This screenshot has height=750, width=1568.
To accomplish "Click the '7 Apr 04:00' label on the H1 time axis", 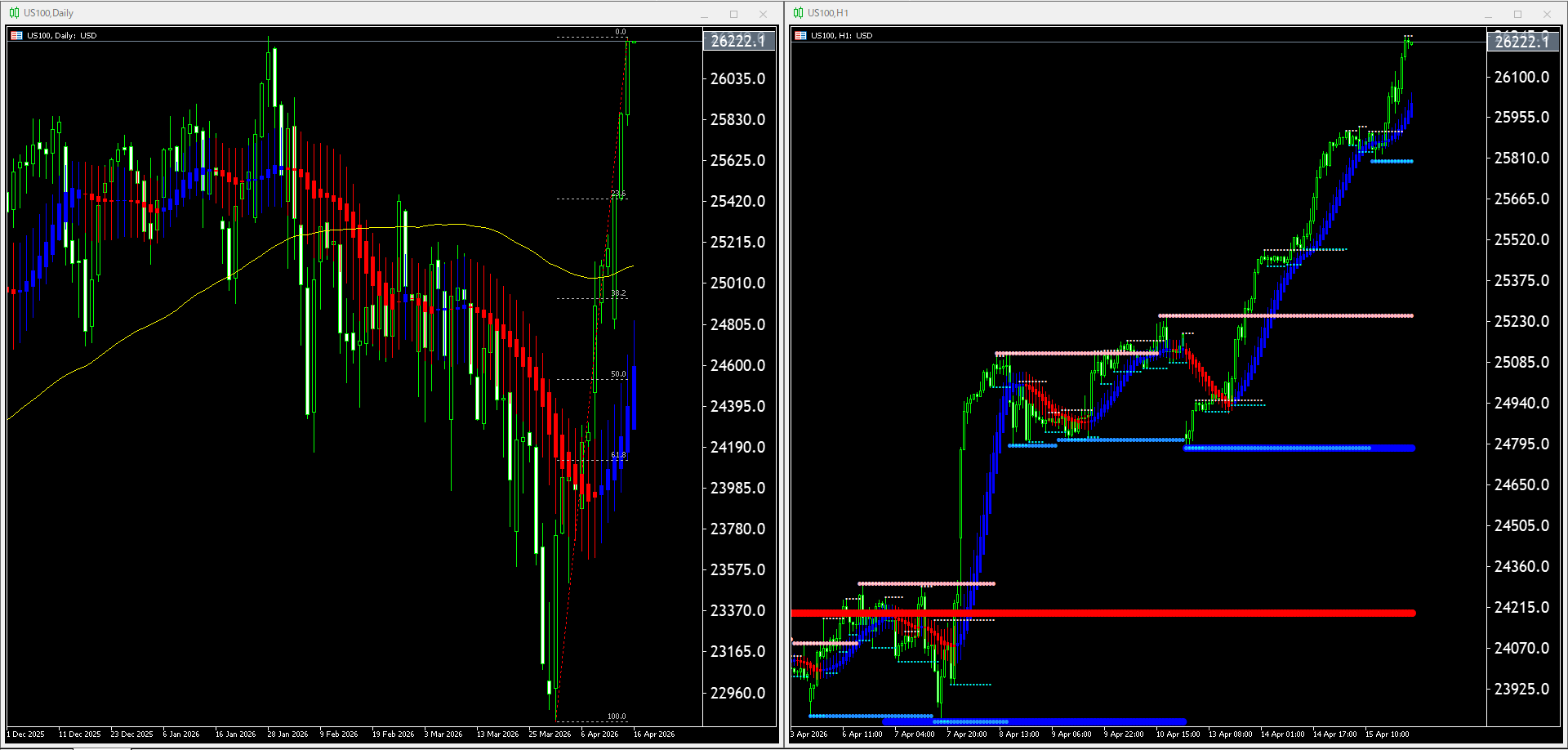I will tap(915, 734).
